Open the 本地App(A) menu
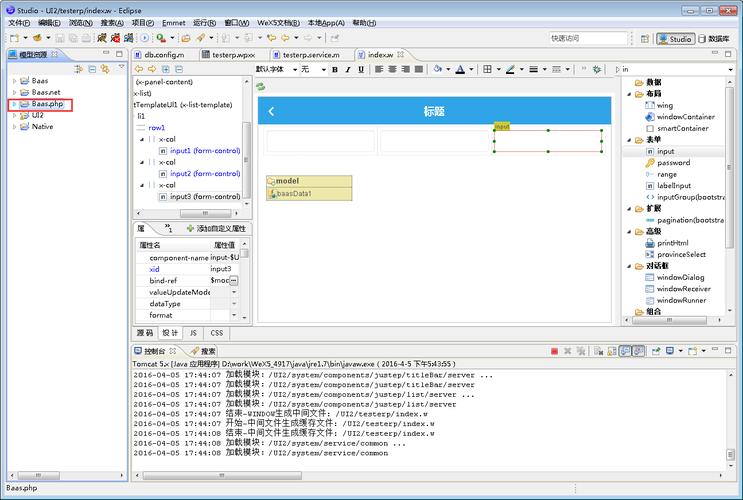Screen dimensions: 743x500 click(x=326, y=23)
